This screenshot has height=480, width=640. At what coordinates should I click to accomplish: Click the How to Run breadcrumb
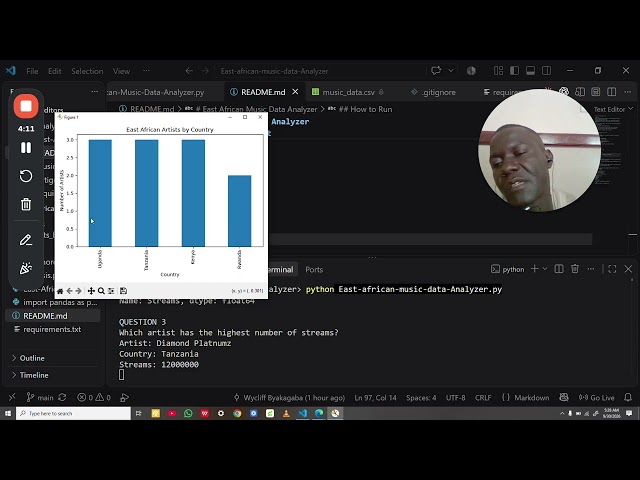tap(366, 109)
